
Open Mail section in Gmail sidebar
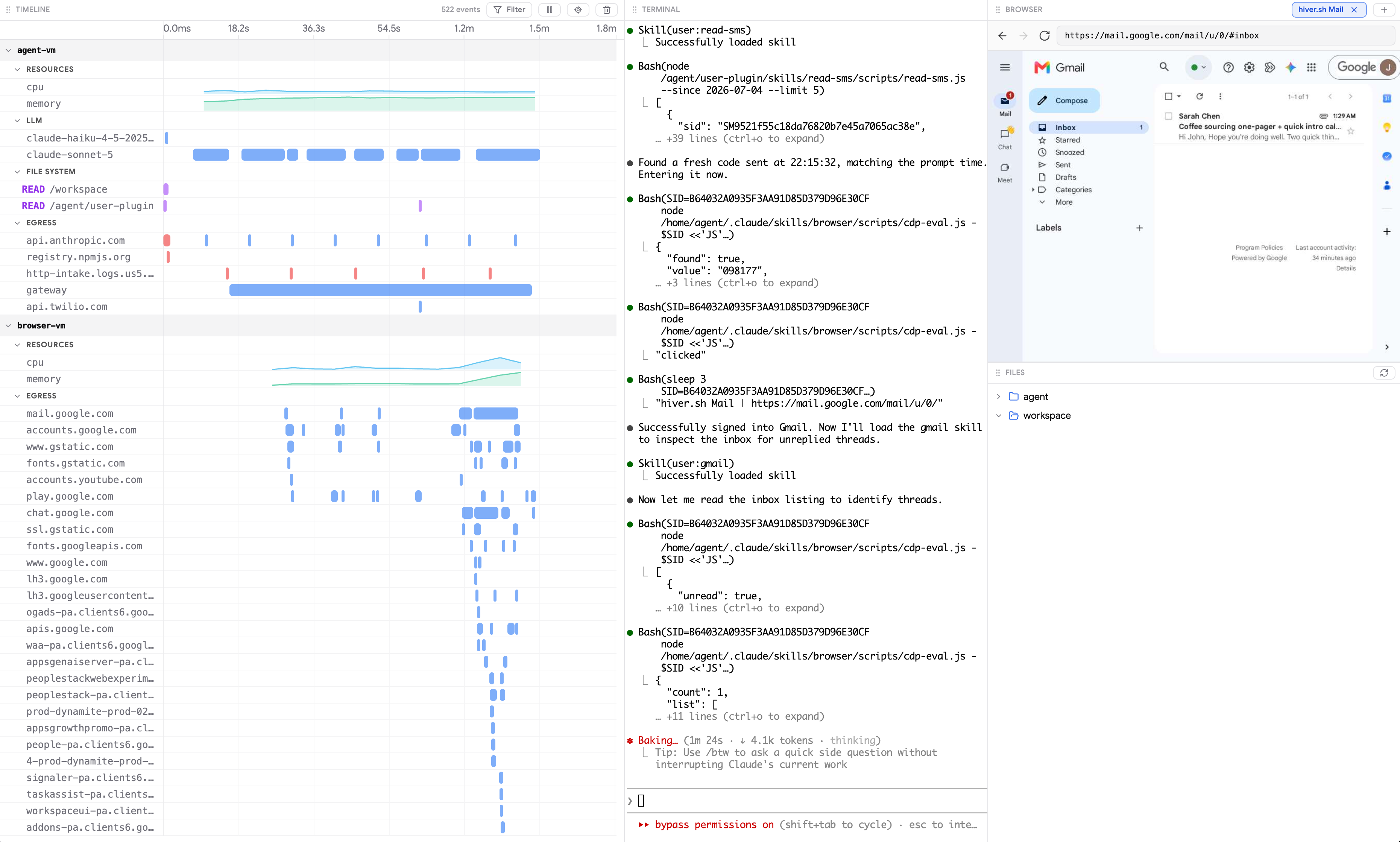1005,104
